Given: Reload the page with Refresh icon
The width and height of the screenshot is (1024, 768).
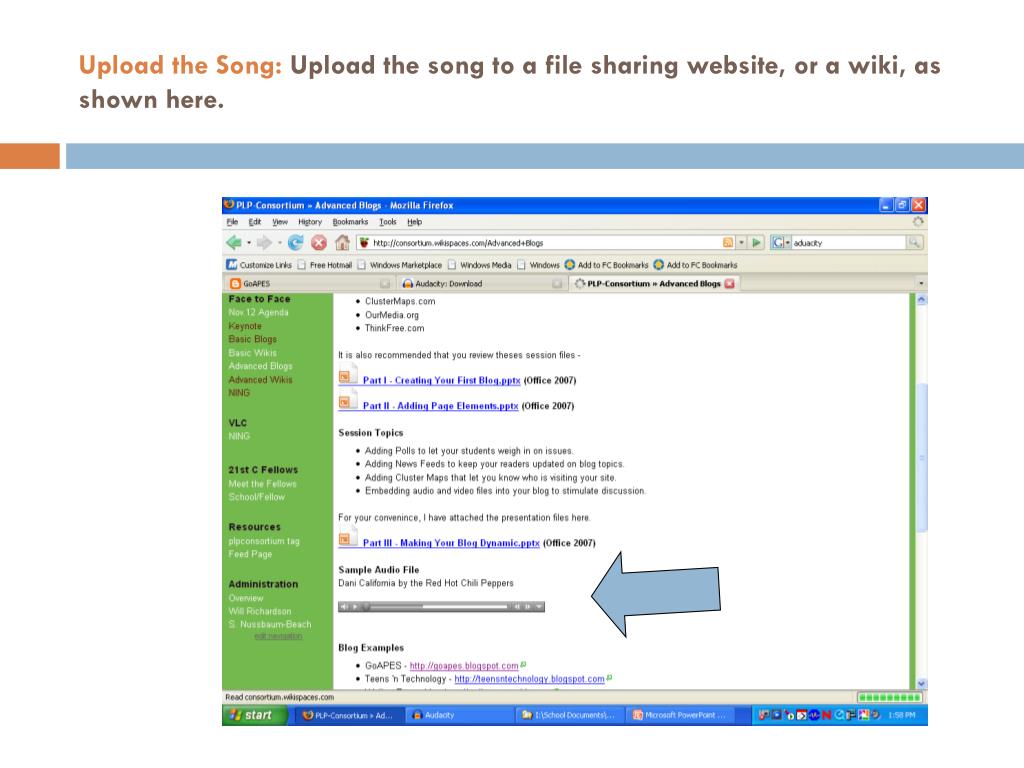Looking at the screenshot, I should 295,243.
